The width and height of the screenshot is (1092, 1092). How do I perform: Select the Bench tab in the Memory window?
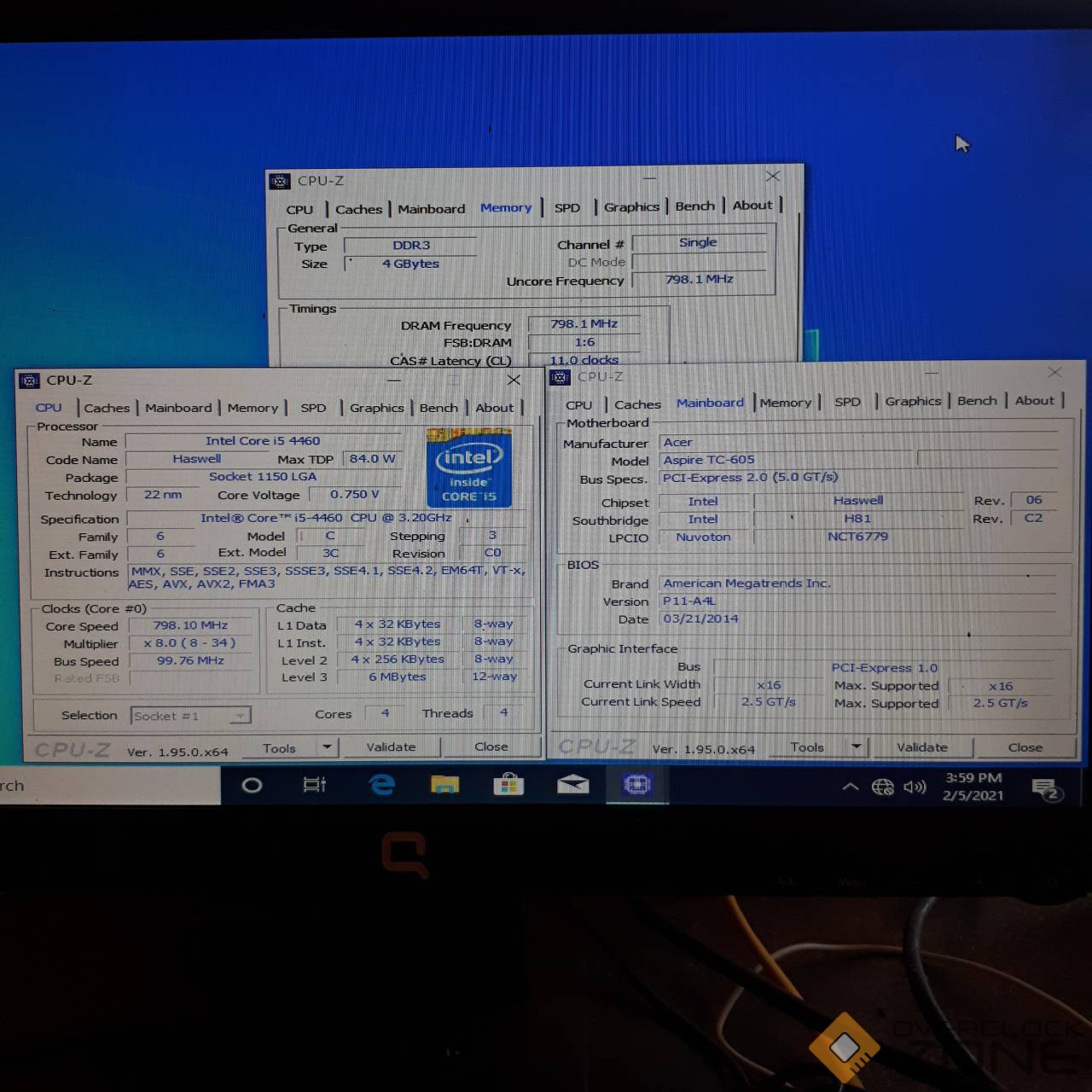pos(695,206)
